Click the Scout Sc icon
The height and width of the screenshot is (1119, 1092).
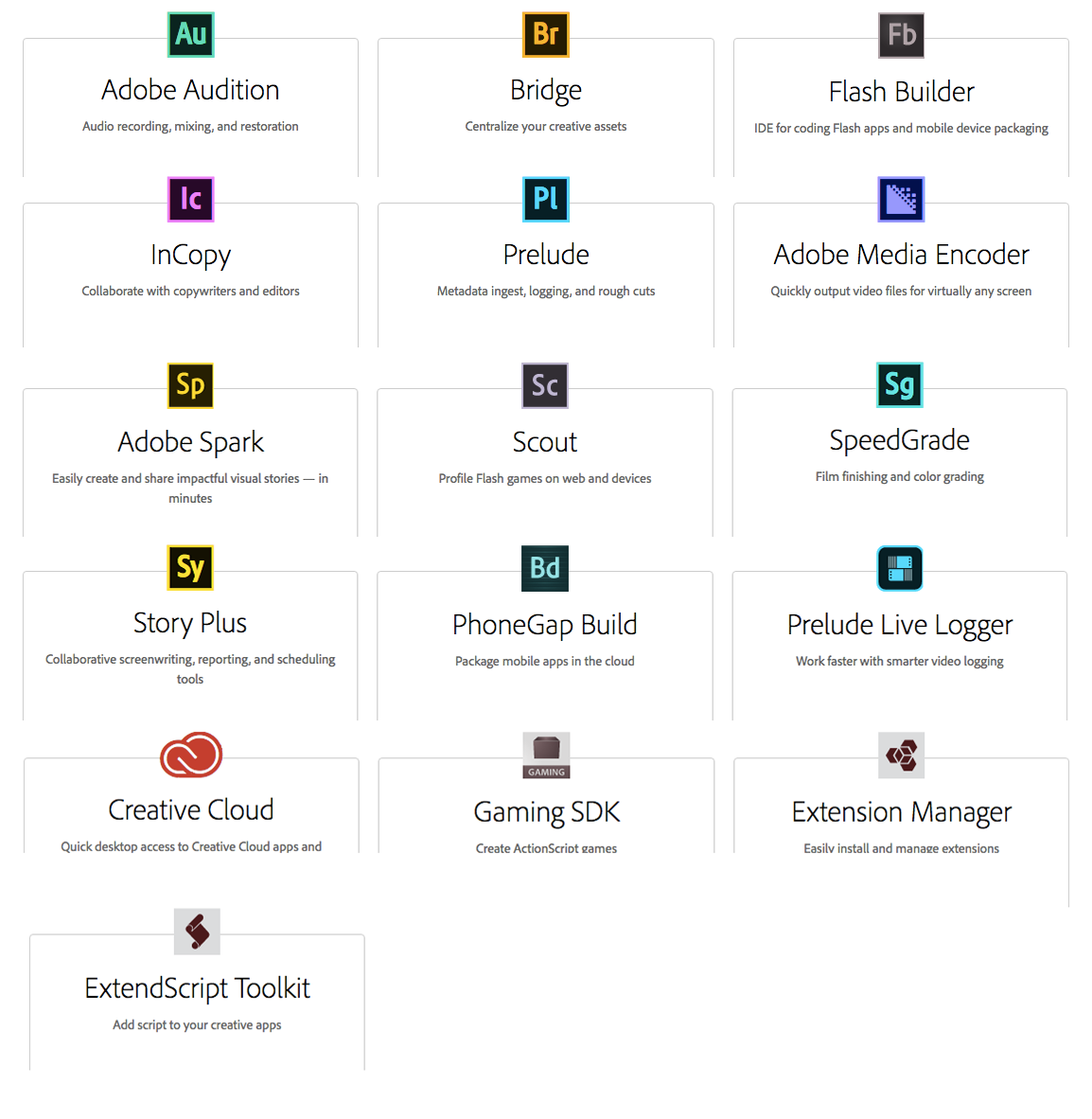pos(545,386)
